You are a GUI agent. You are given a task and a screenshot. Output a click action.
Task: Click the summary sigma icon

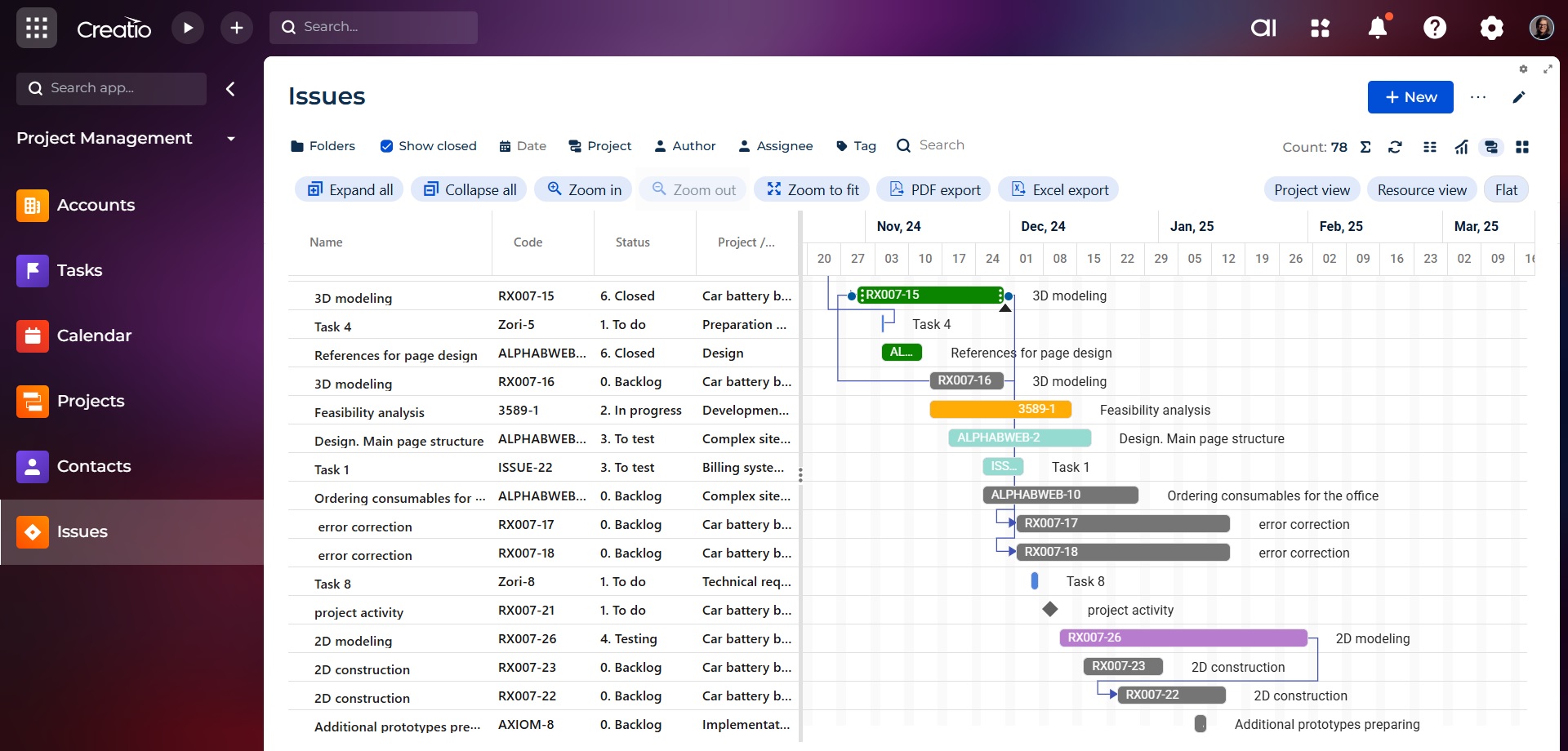point(1365,147)
